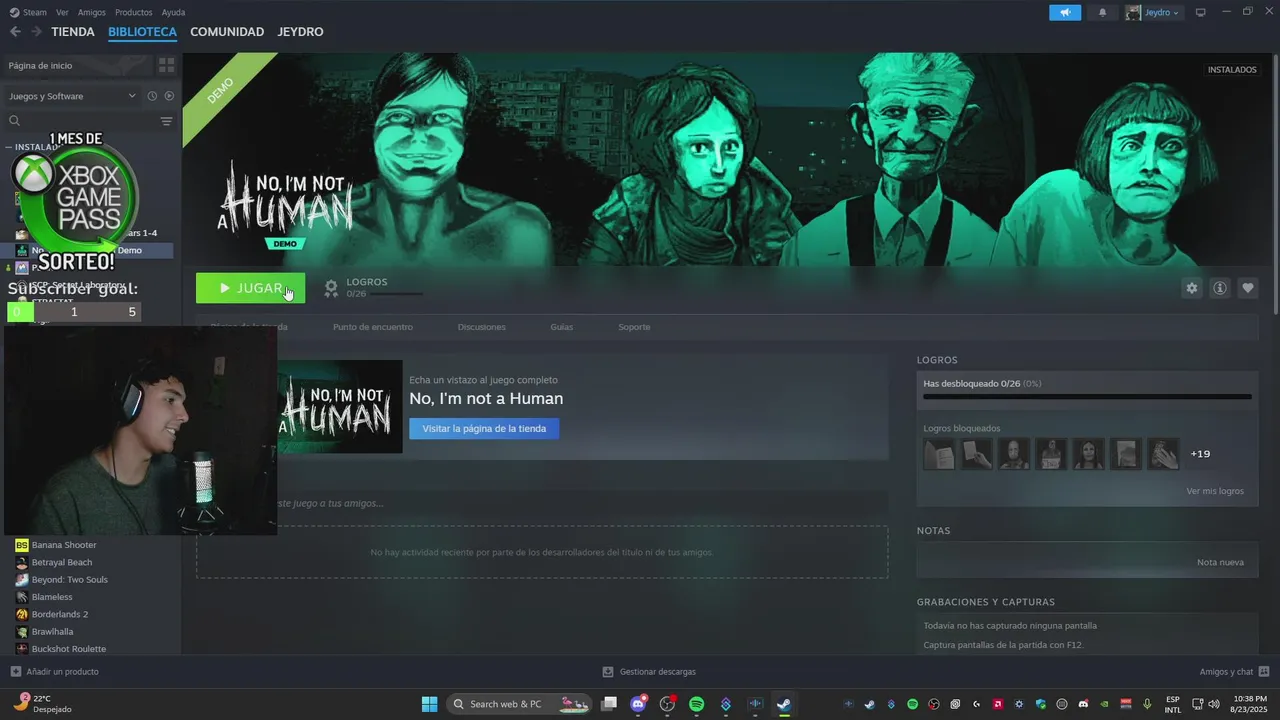Expand the Jeydro account dropdown
1280x720 pixels.
1153,12
